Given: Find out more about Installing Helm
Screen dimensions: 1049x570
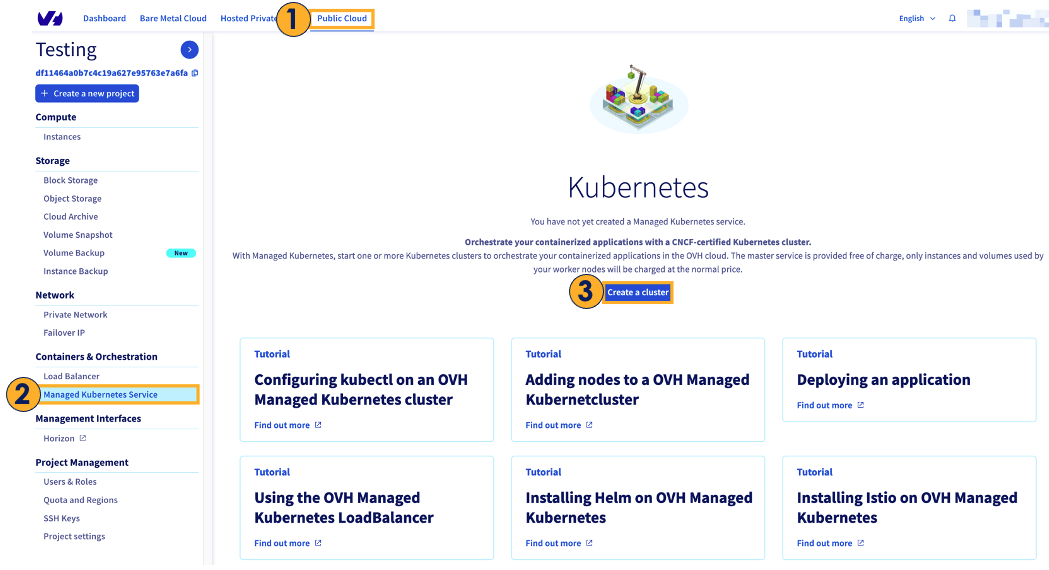Looking at the screenshot, I should [553, 543].
